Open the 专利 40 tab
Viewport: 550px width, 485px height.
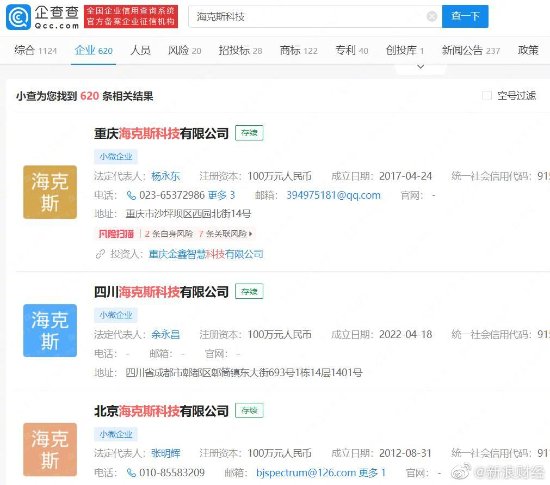pos(352,50)
